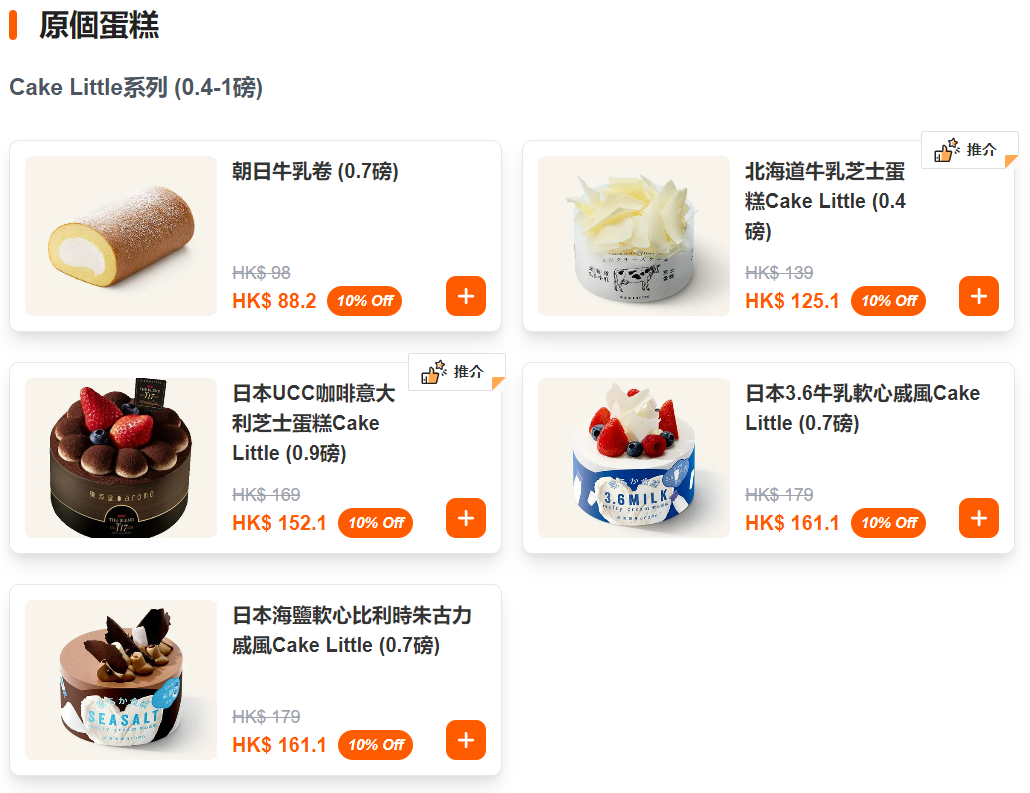The image size is (1030, 793).
Task: Open the 北海道牛乳芝士蛋糕 product image
Action: point(634,236)
